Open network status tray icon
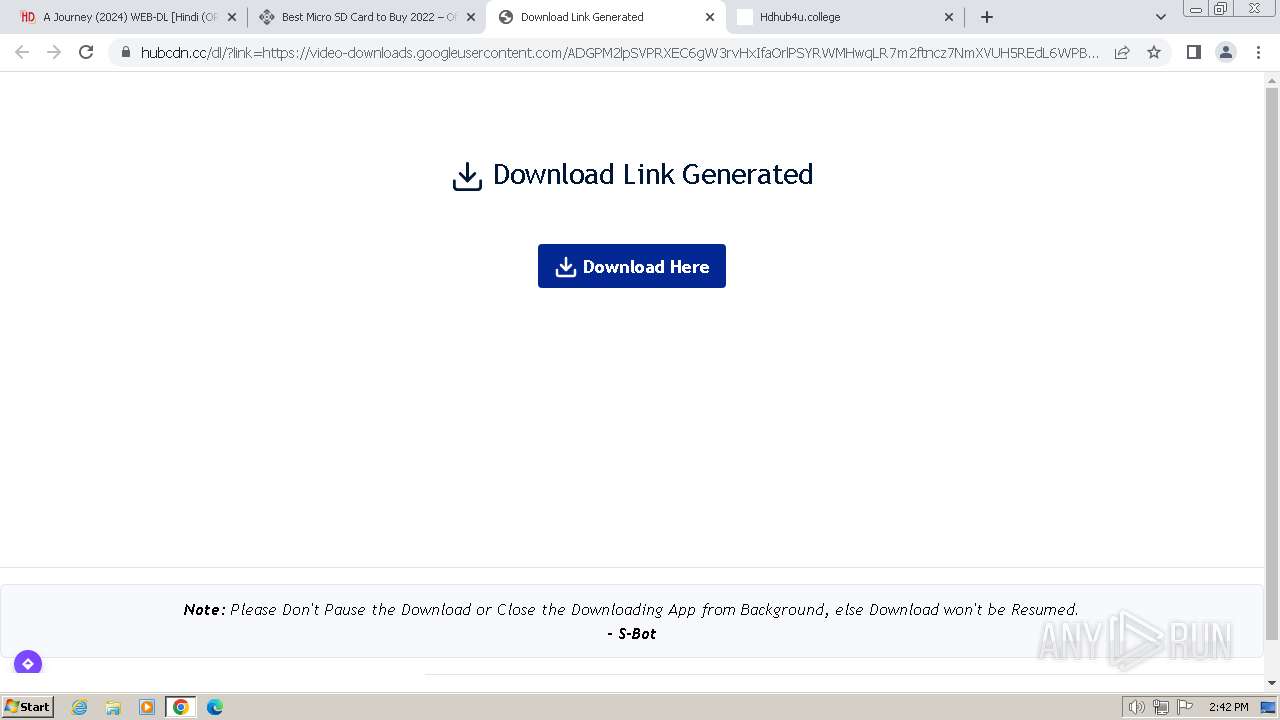The width and height of the screenshot is (1280, 720). coord(1160,707)
